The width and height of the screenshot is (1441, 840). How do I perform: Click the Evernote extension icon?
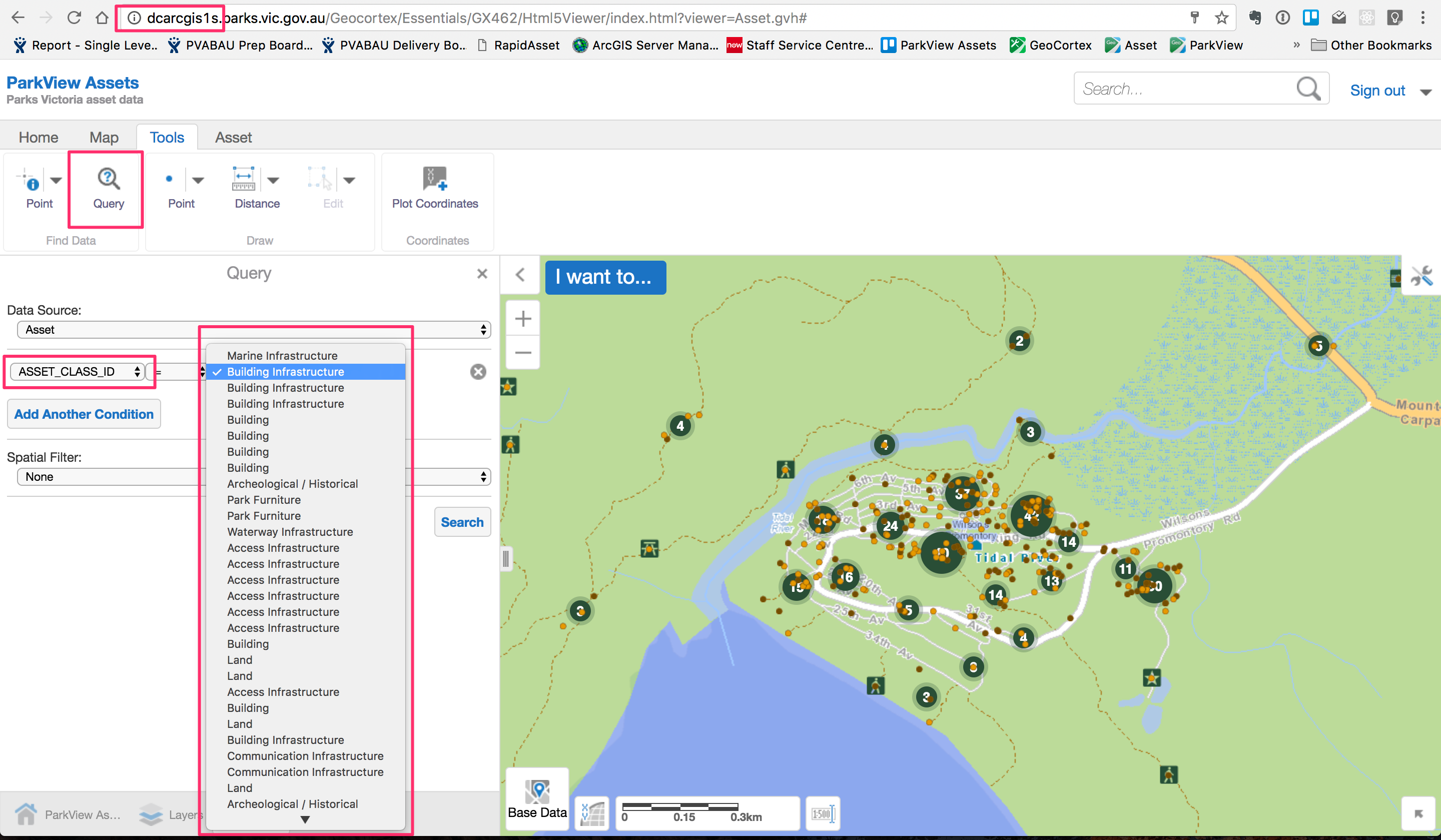coord(1254,18)
